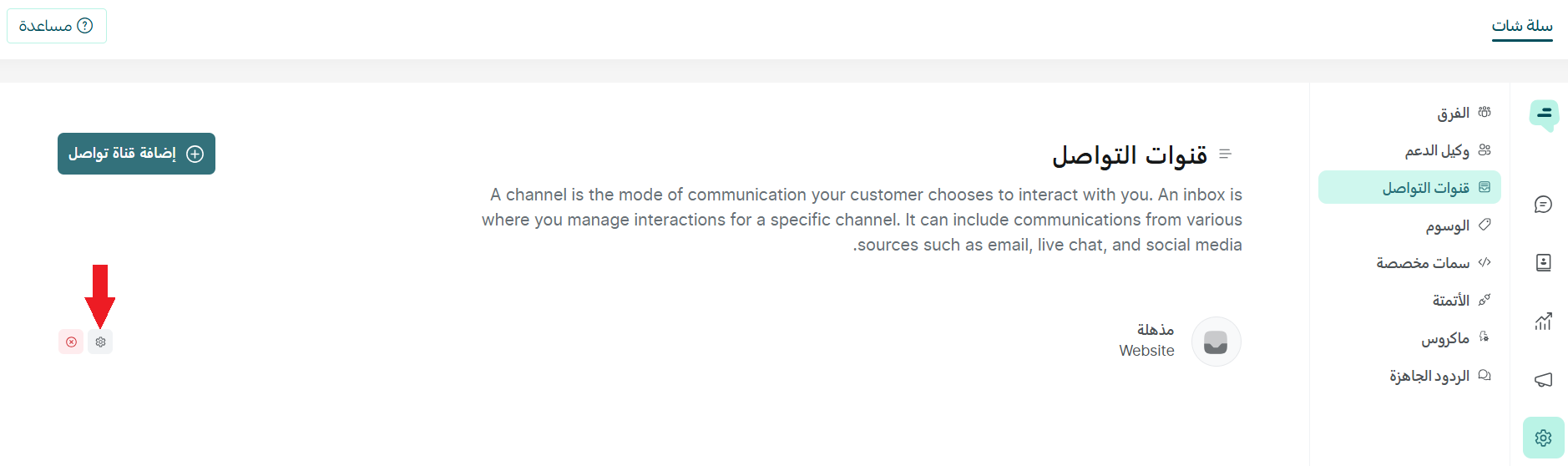
Task: Open settings gear in right rail
Action: click(1543, 438)
